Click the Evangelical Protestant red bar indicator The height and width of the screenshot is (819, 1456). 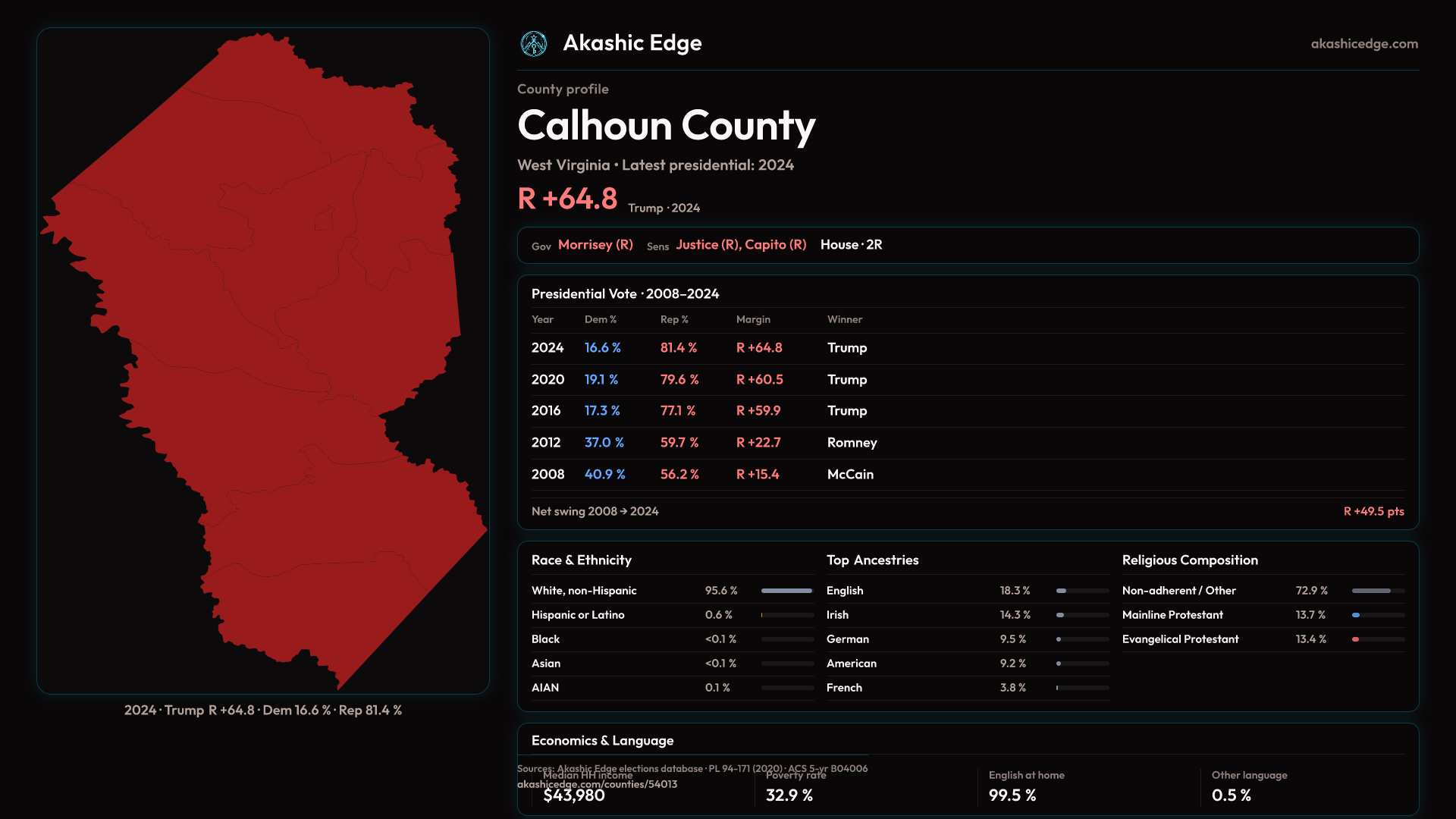1356,639
